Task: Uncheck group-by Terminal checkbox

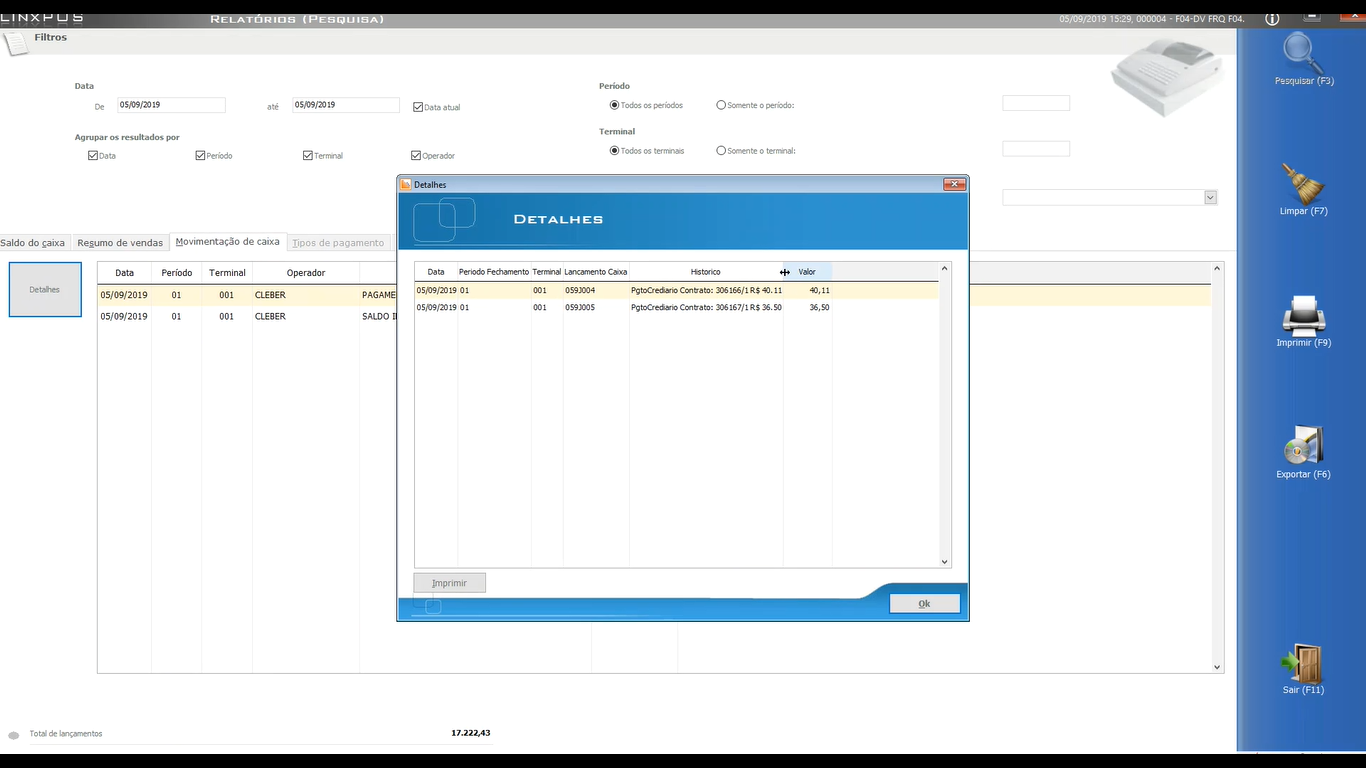Action: tap(308, 155)
